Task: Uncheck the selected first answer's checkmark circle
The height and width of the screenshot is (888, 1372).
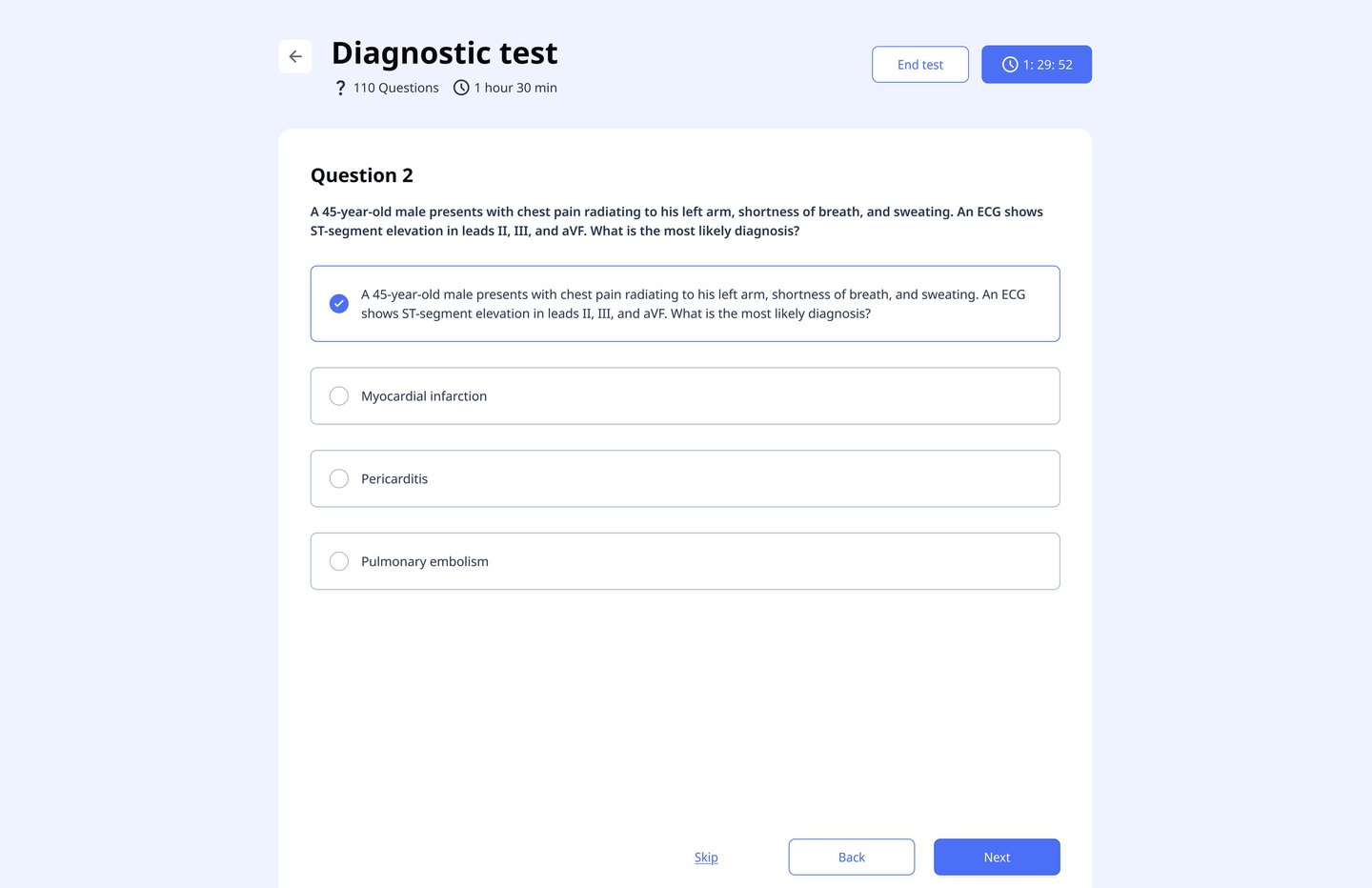Action: pos(339,304)
